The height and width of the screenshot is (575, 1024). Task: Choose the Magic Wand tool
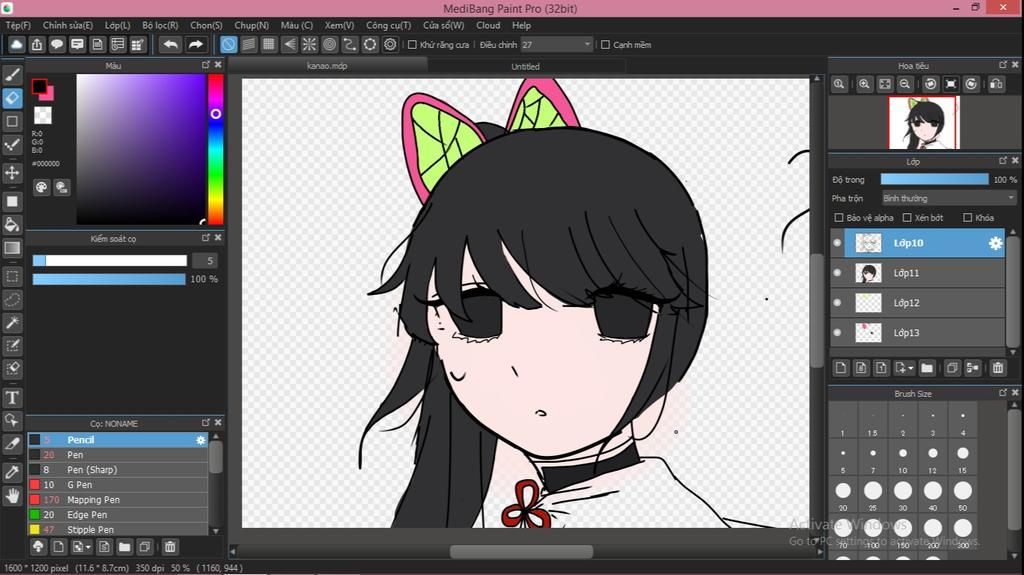[x=12, y=322]
